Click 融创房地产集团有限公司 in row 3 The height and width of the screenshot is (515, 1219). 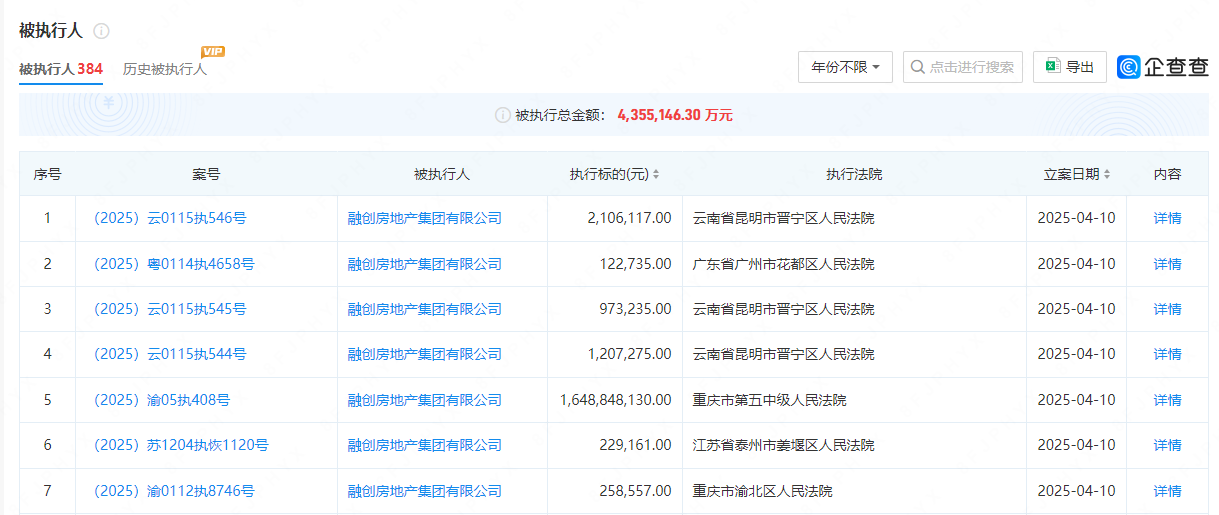pyautogui.click(x=424, y=309)
